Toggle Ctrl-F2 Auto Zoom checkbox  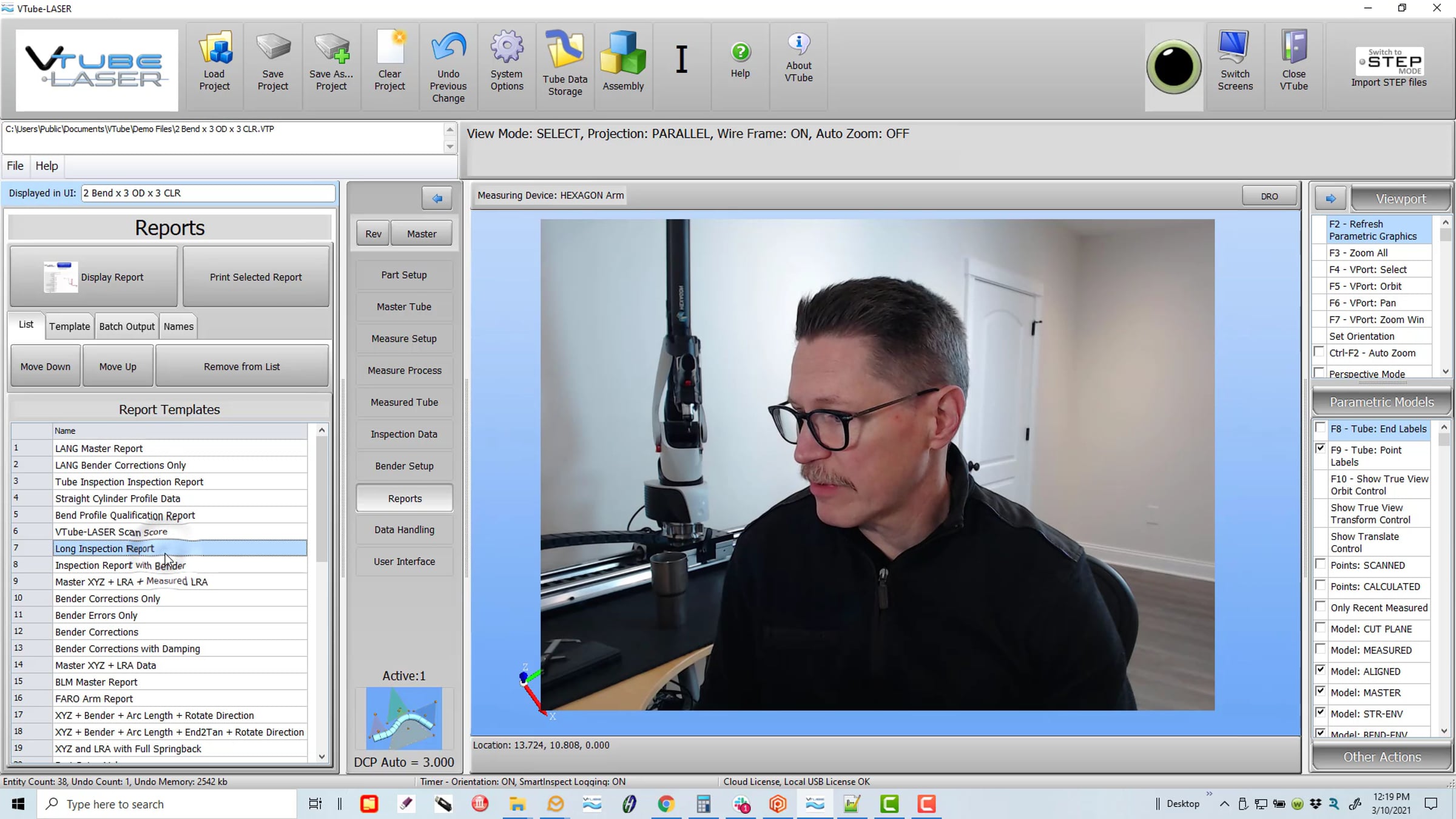point(1319,352)
